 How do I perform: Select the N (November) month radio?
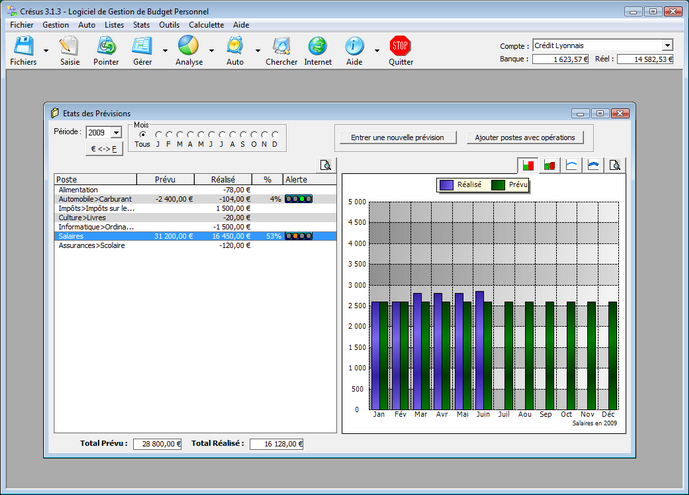point(264,134)
